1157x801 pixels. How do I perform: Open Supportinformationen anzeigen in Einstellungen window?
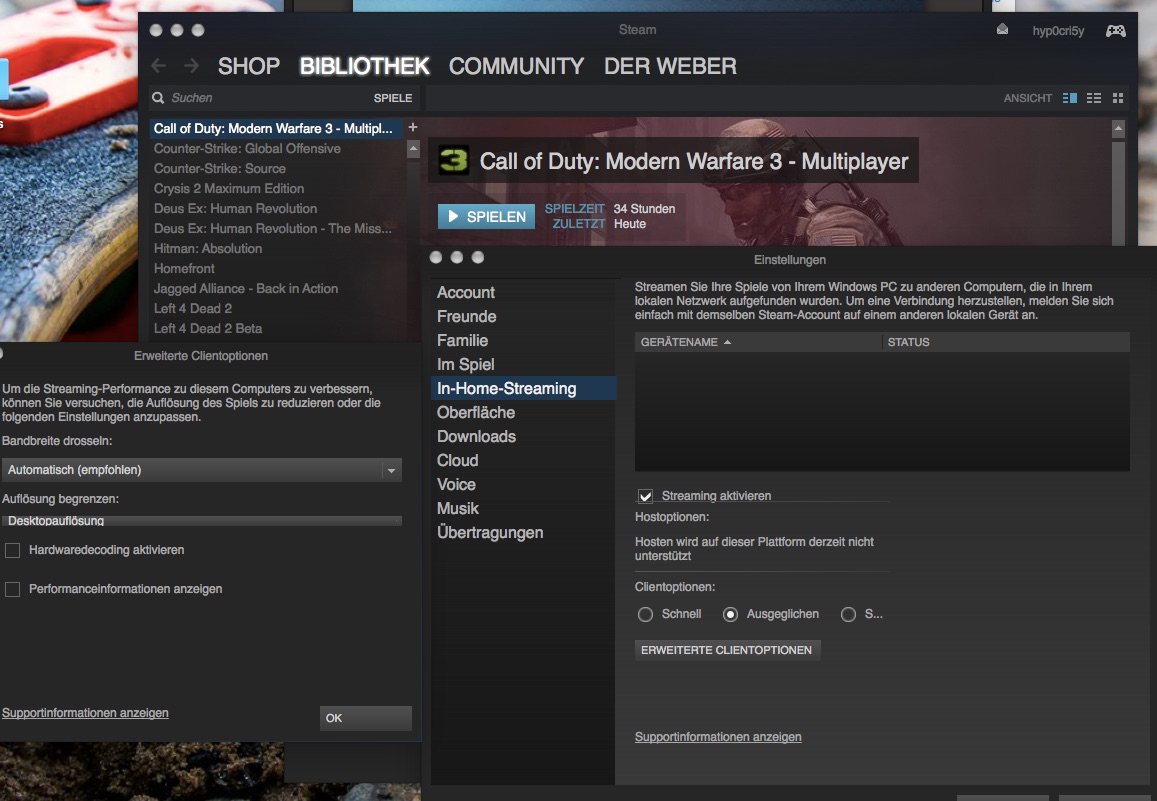718,737
